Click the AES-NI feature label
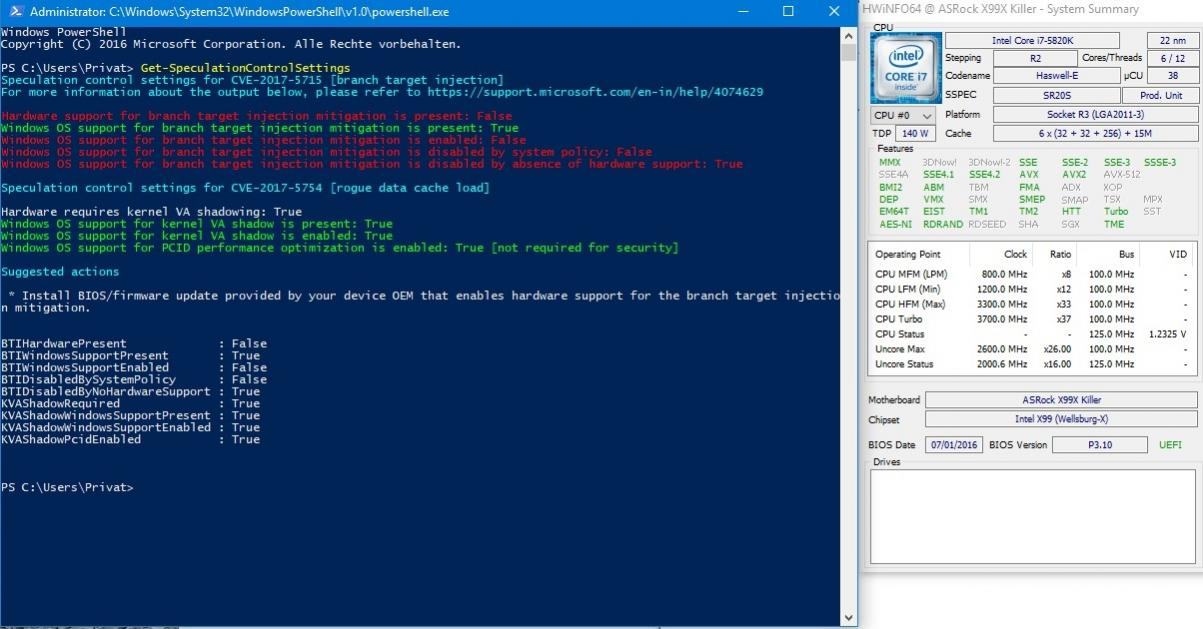1203x629 pixels. tap(895, 225)
